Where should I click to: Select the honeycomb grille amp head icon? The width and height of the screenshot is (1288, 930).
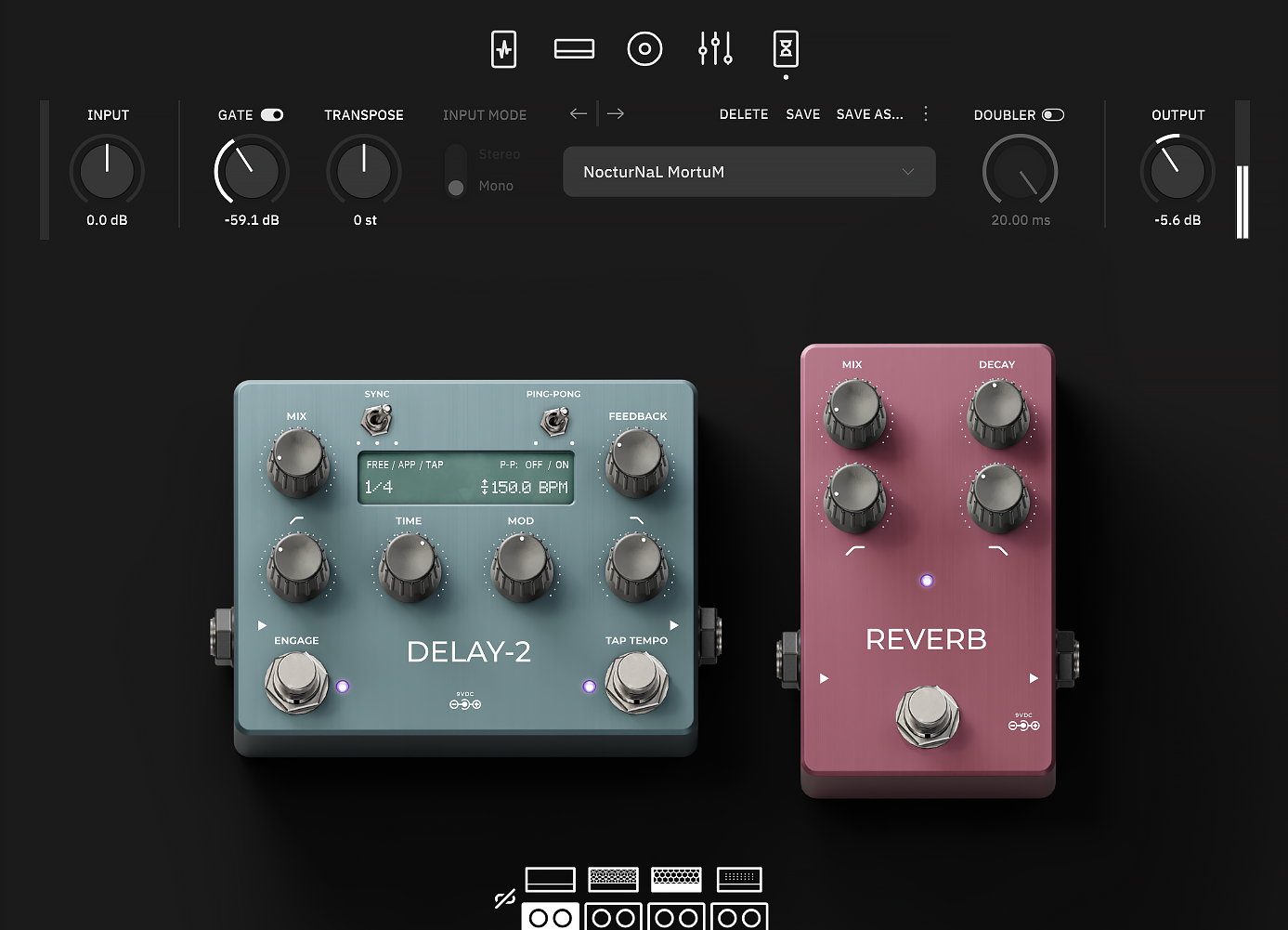[676, 879]
